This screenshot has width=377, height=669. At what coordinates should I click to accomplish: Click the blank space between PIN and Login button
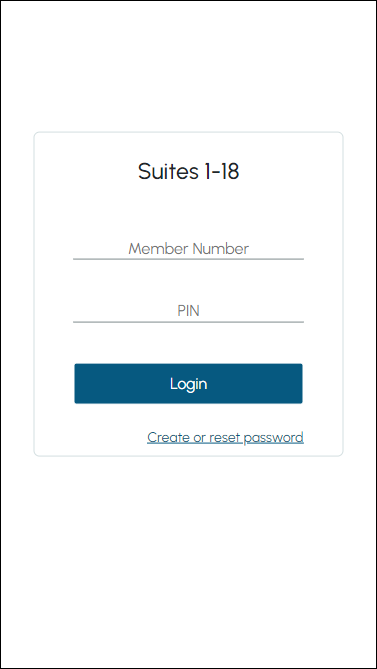188,343
